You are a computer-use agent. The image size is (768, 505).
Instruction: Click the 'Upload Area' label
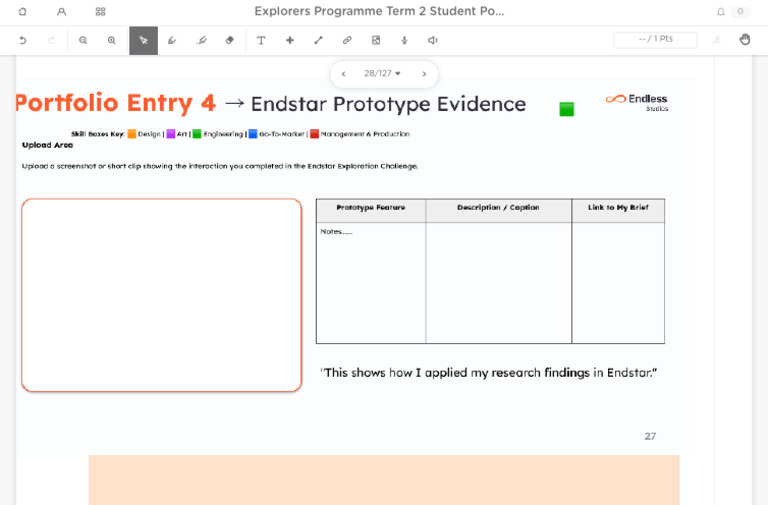[x=48, y=145]
